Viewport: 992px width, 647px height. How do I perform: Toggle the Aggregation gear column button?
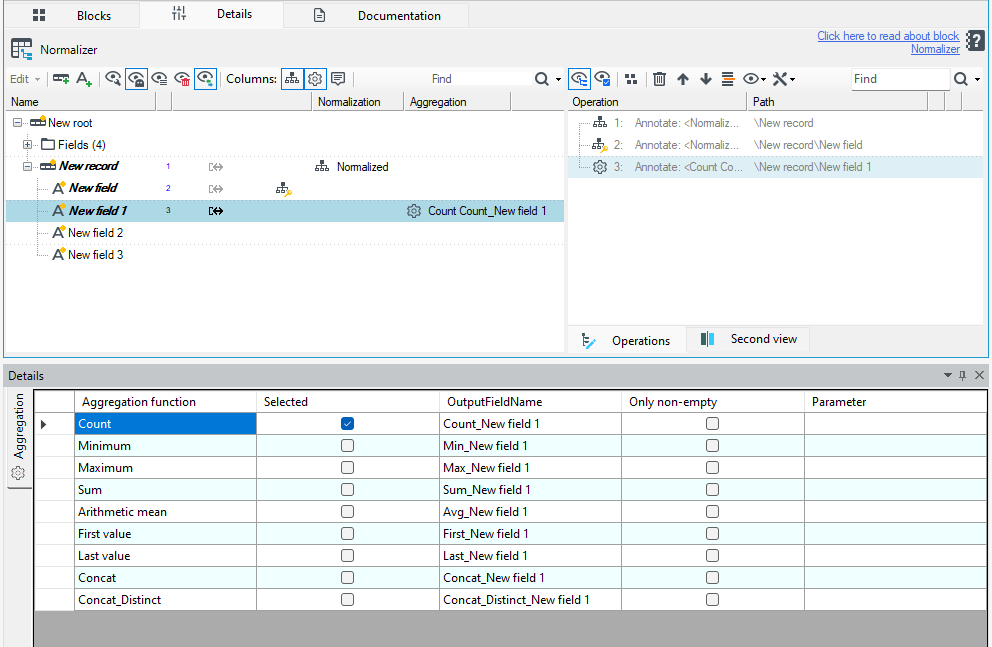click(314, 78)
